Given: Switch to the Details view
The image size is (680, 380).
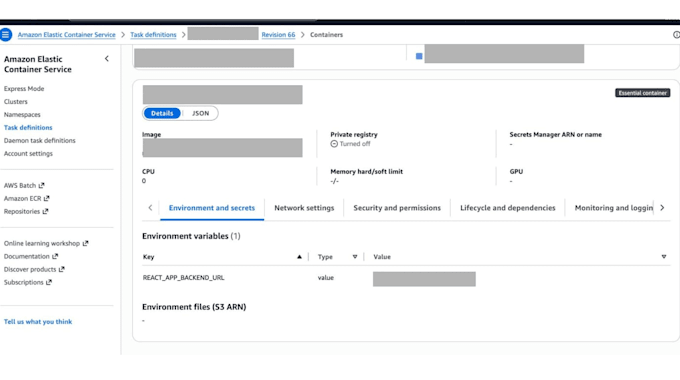Looking at the screenshot, I should pos(162,113).
